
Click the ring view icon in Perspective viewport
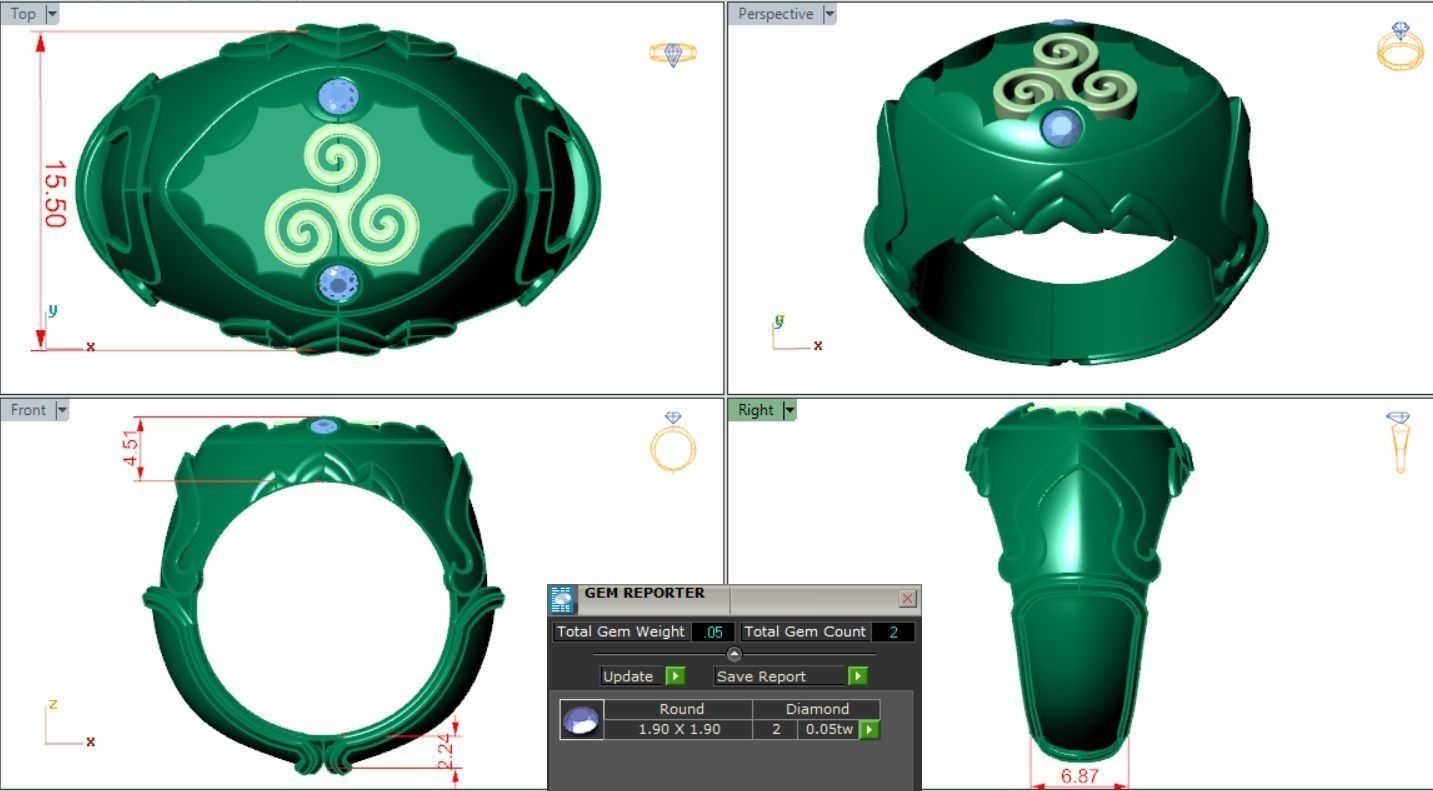pyautogui.click(x=1400, y=46)
